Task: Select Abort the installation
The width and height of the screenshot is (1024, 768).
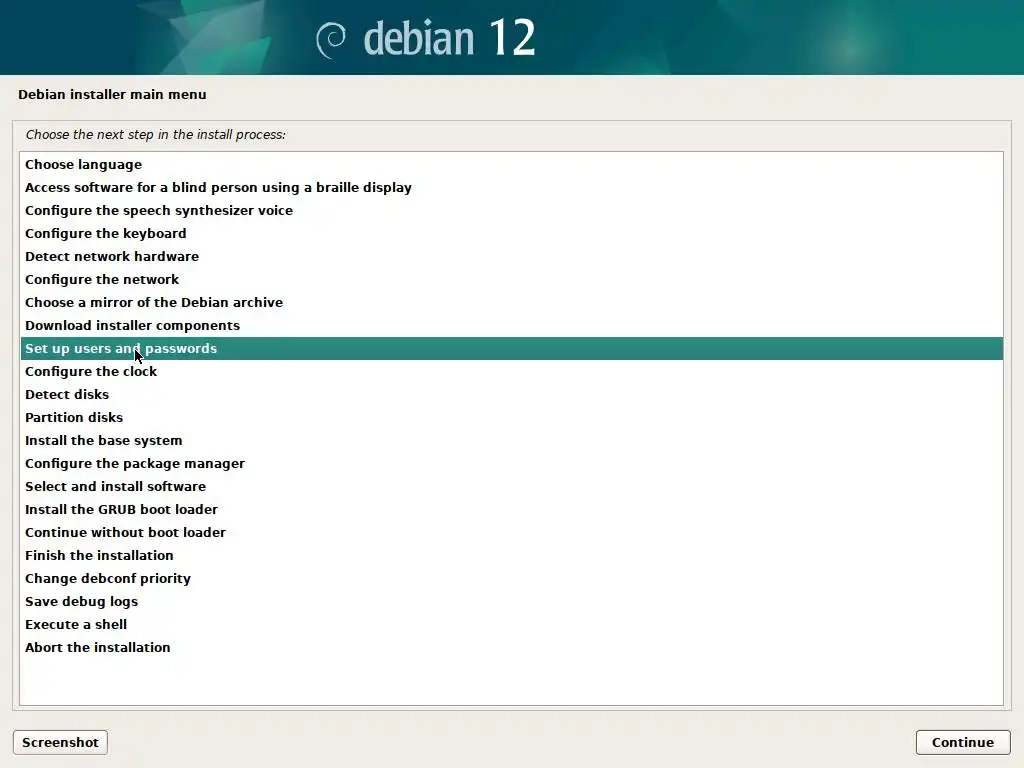Action: tap(511, 647)
